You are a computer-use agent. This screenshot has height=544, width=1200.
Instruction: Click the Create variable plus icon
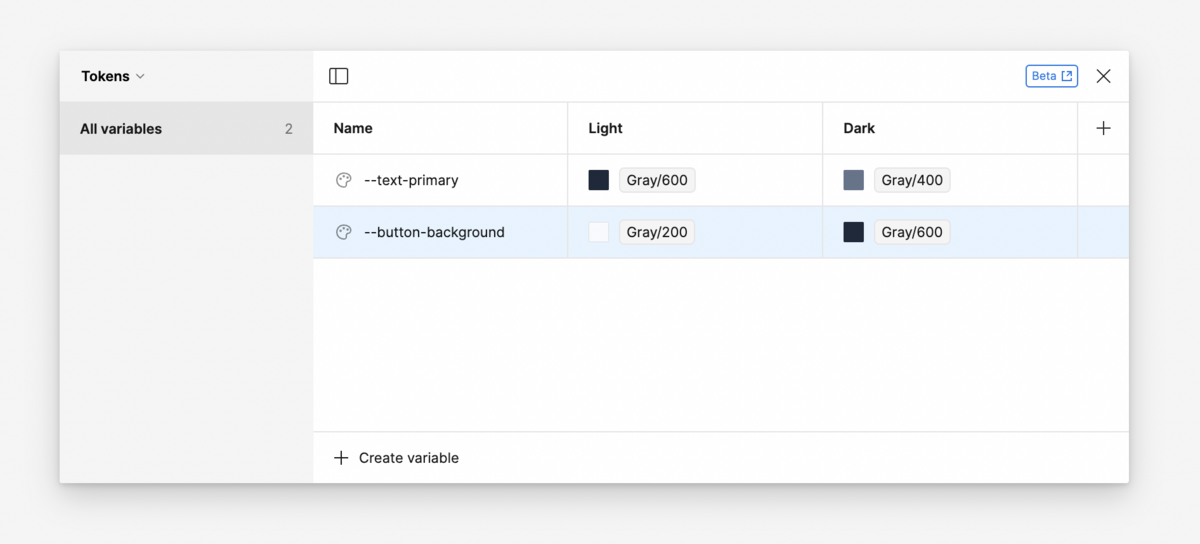[x=341, y=458]
